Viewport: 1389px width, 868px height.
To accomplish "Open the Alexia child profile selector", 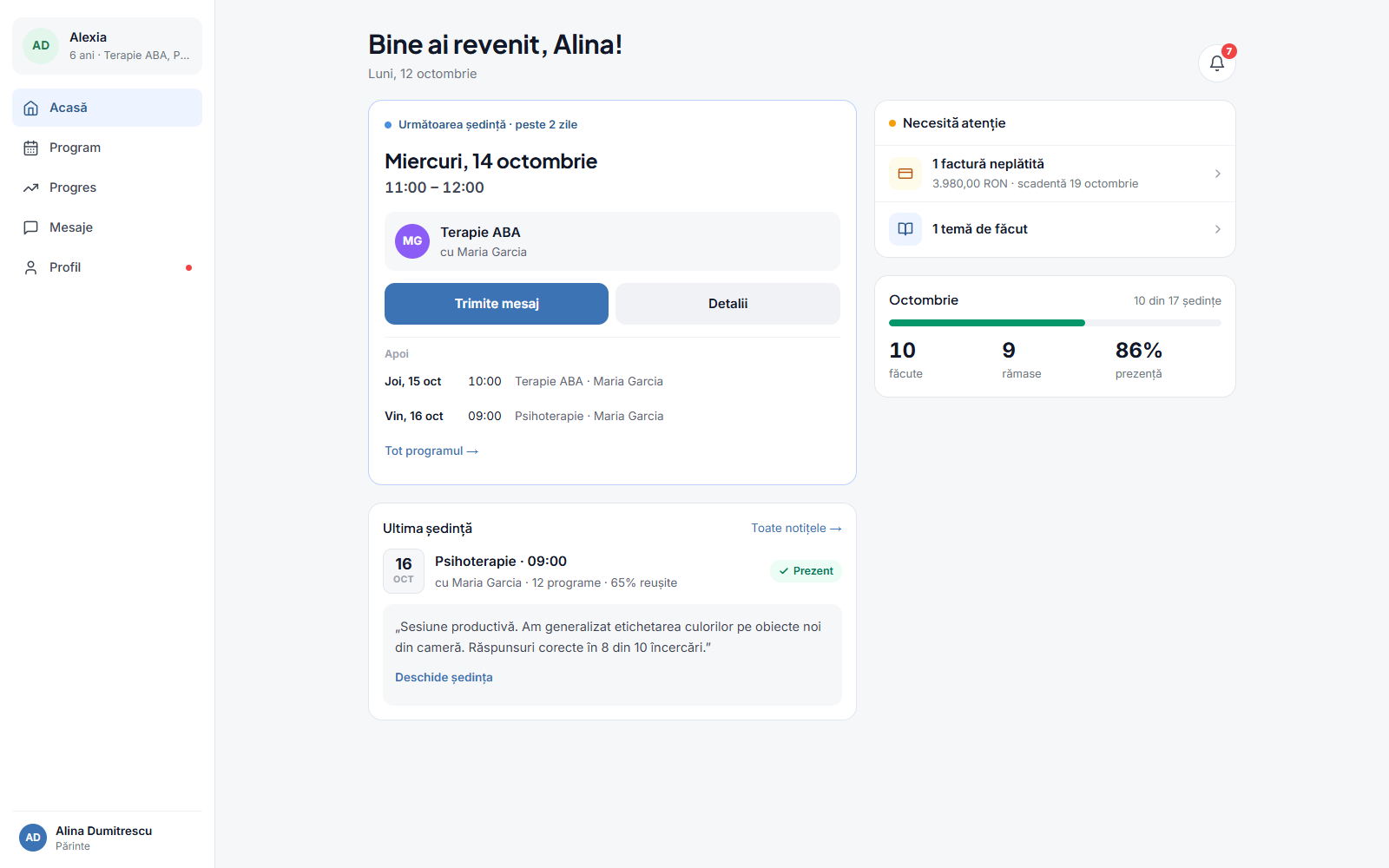I will pyautogui.click(x=108, y=46).
